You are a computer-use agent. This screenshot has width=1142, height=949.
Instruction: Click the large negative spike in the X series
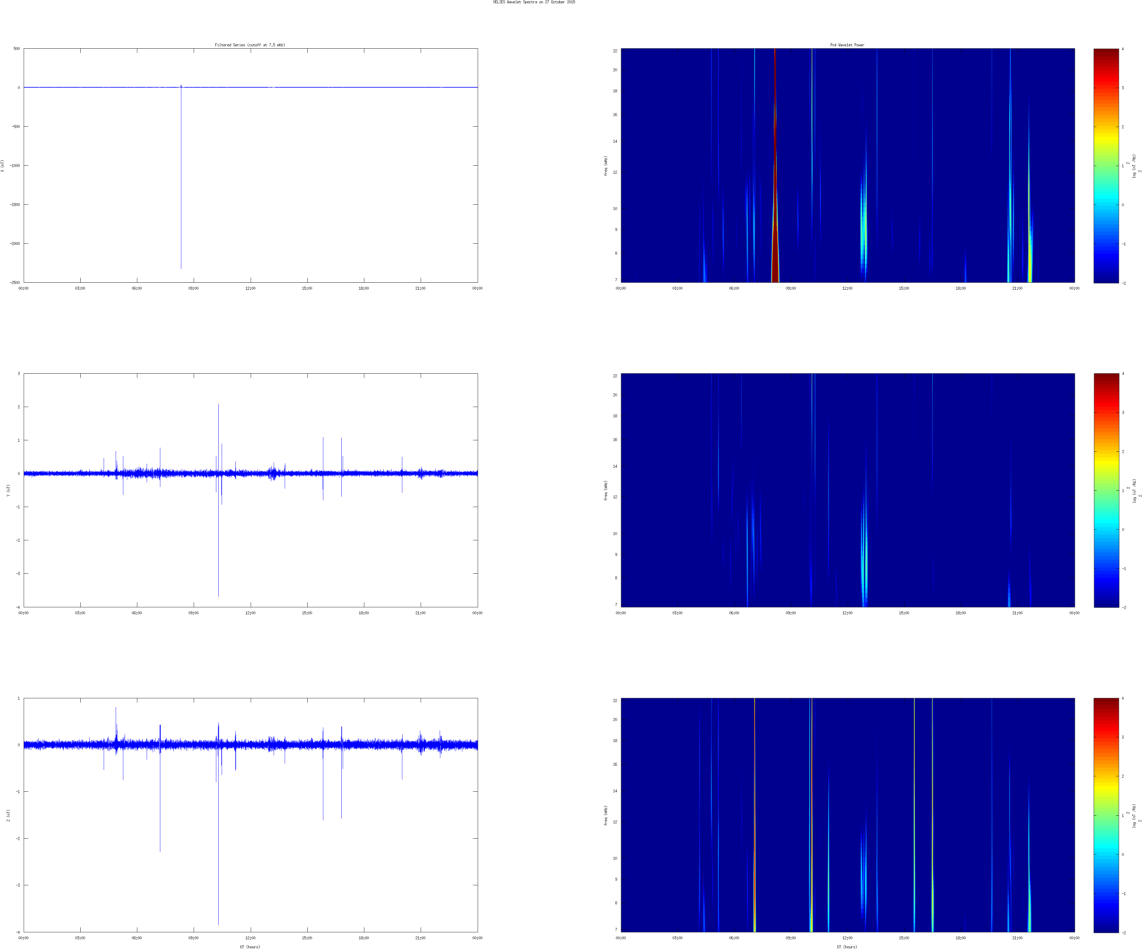(181, 178)
